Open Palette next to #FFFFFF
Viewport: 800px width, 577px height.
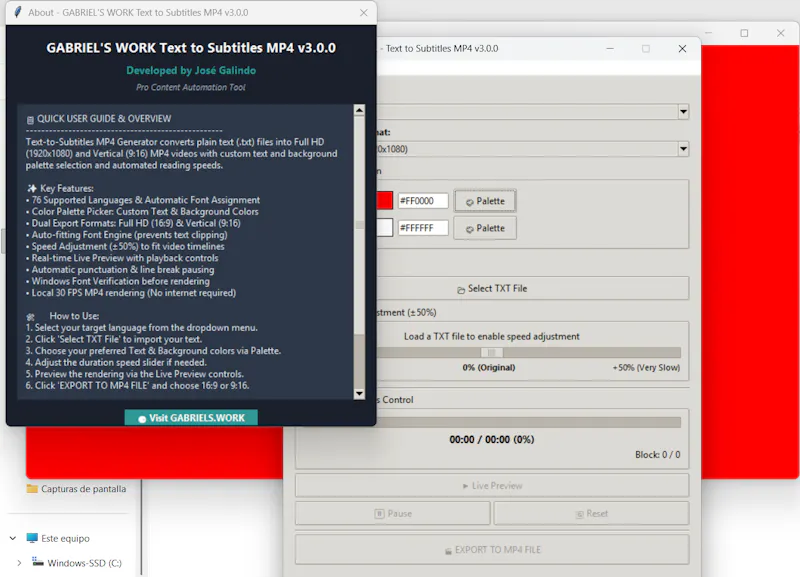pyautogui.click(x=485, y=228)
